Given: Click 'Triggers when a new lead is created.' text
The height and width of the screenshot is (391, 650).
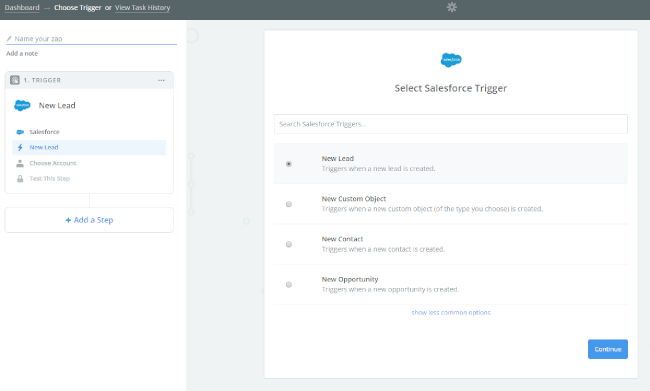Looking at the screenshot, I should 378,169.
